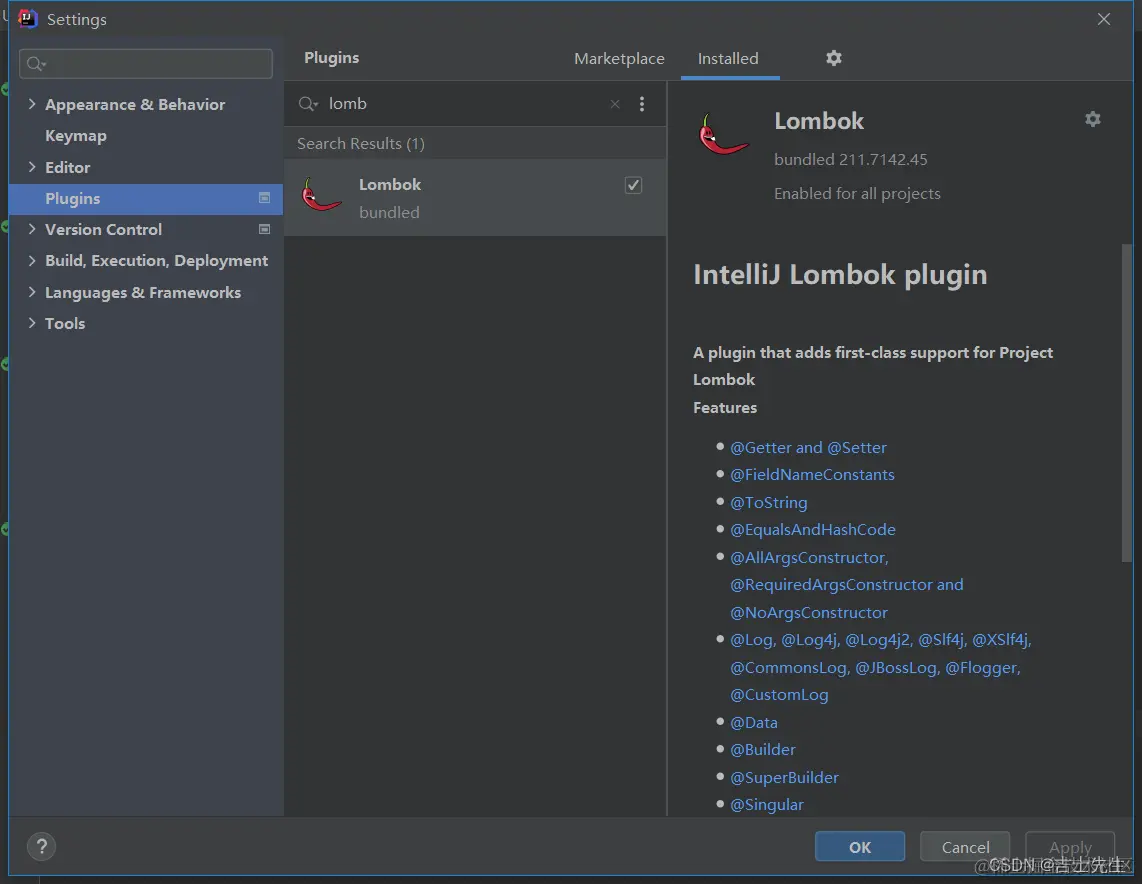Open the plugin search options three-dot menu
Viewport: 1142px width, 884px height.
(642, 104)
